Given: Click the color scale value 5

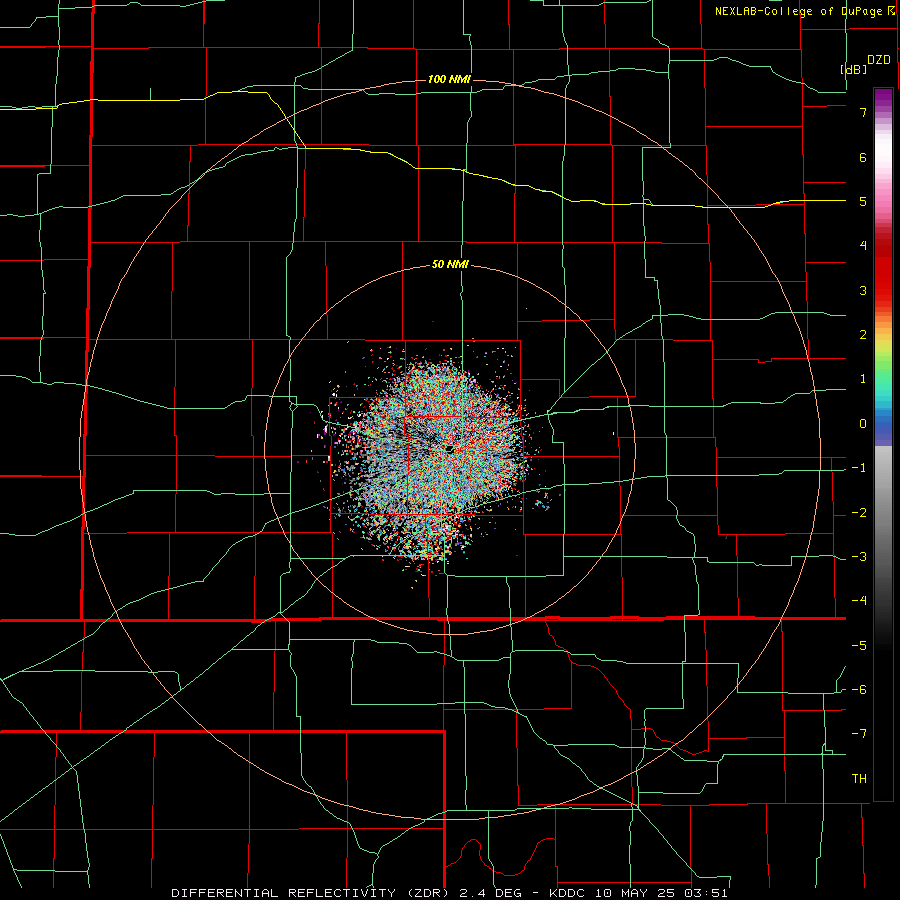Looking at the screenshot, I should (x=863, y=201).
